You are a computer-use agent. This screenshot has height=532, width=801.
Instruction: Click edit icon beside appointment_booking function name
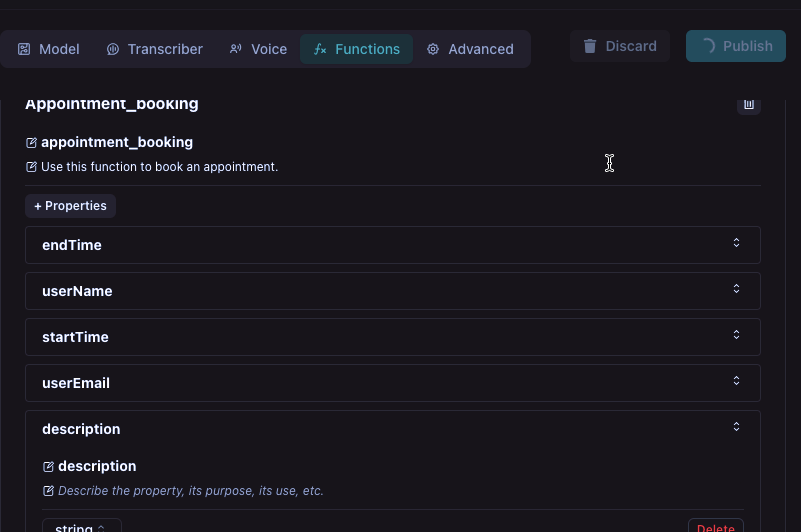tap(31, 143)
